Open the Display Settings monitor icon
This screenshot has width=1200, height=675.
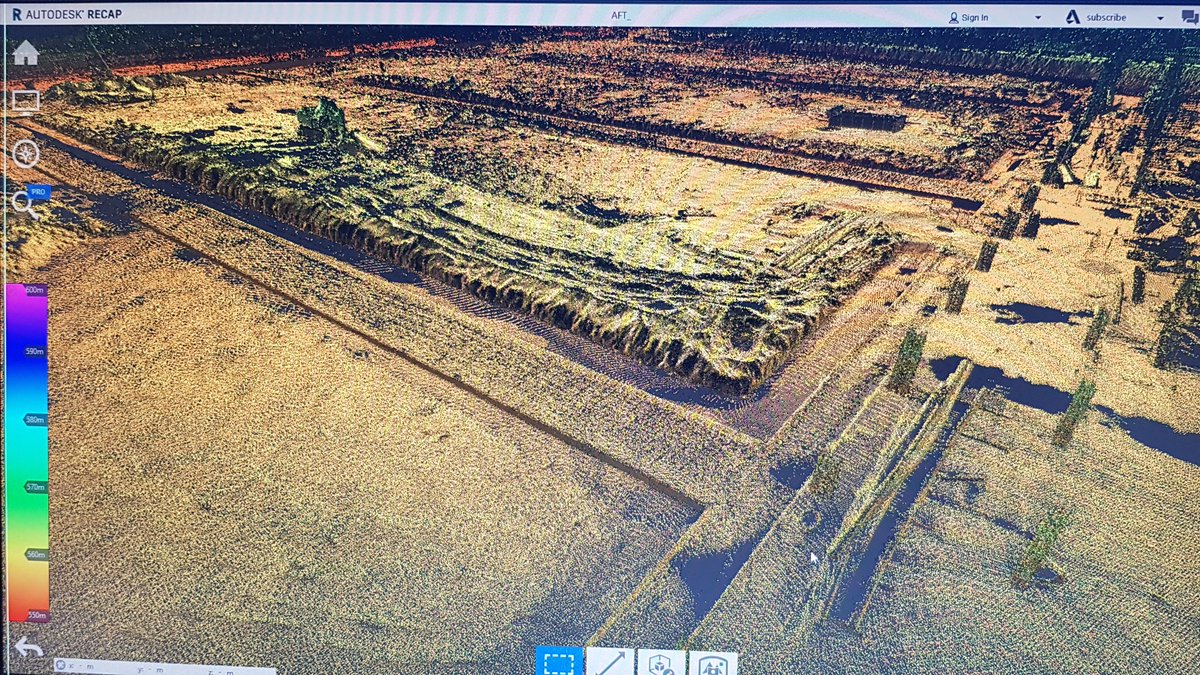click(25, 102)
